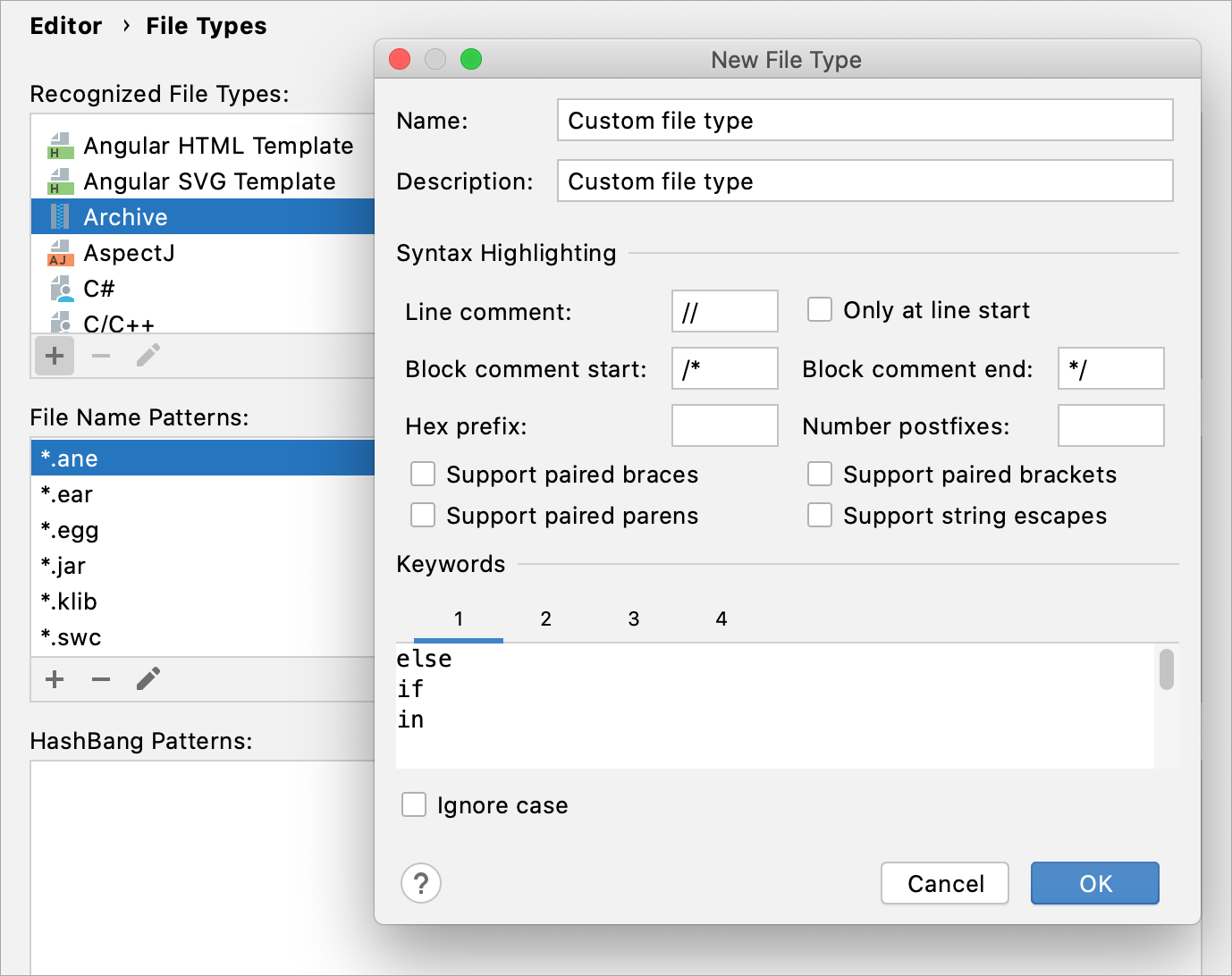The height and width of the screenshot is (976, 1232).
Task: Remove the selected recognized file type
Action: click(101, 356)
